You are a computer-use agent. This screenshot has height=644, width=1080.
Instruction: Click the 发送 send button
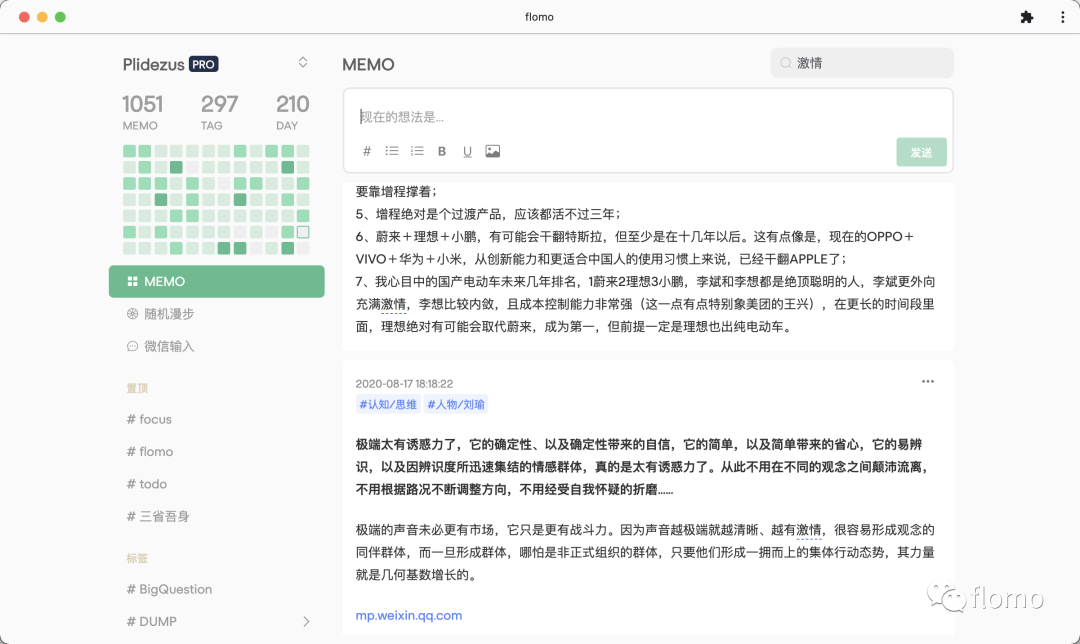tap(921, 152)
